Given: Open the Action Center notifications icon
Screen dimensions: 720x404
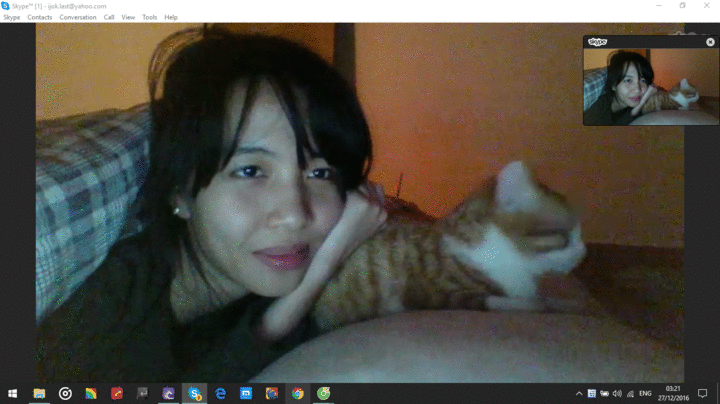Looking at the screenshot, I should point(703,394).
